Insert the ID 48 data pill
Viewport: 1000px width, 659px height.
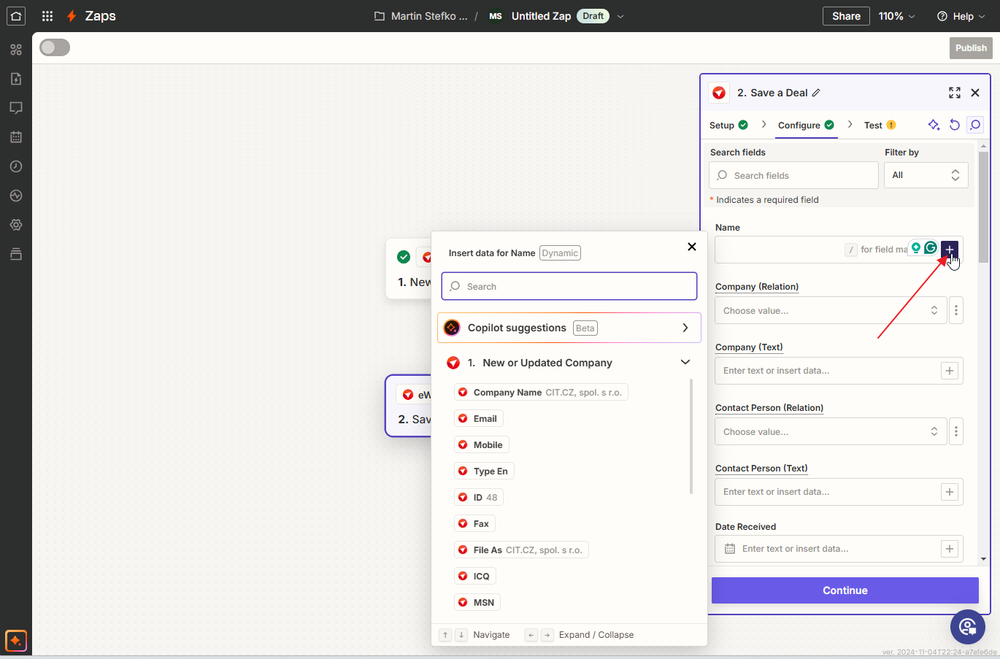pos(478,498)
